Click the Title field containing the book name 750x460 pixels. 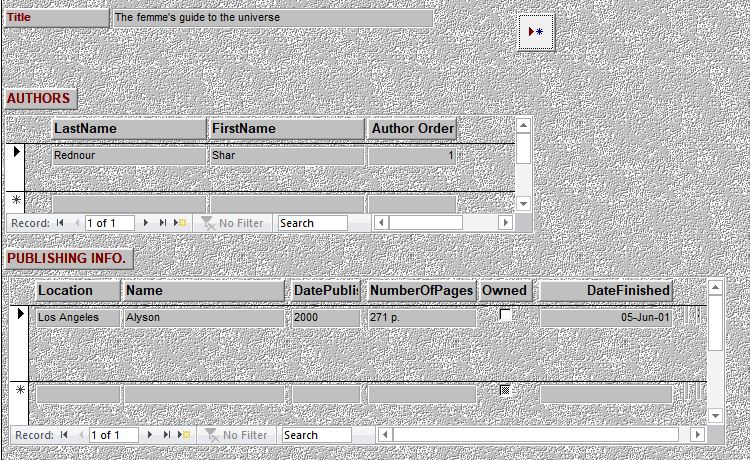pos(272,18)
